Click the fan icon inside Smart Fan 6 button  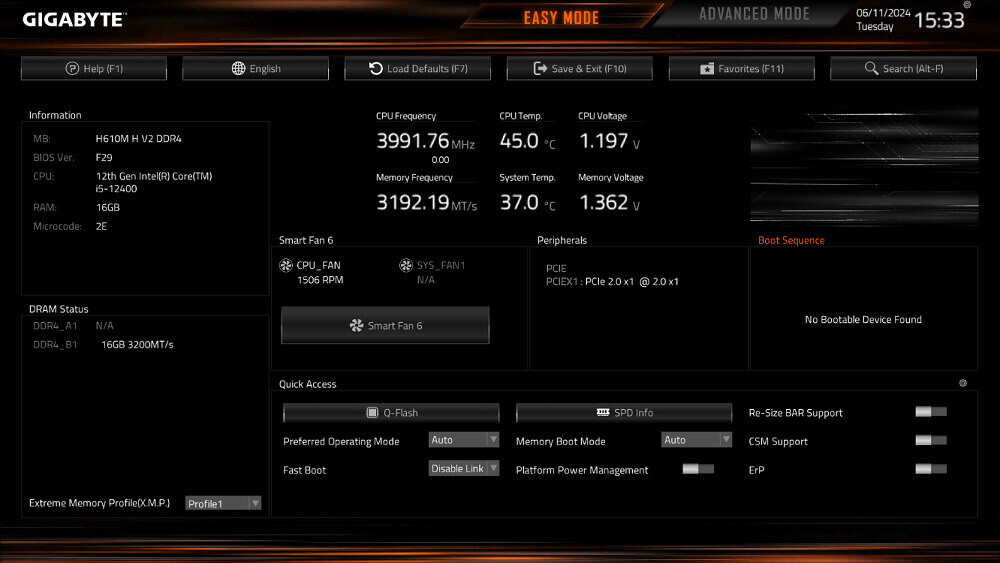tap(357, 325)
